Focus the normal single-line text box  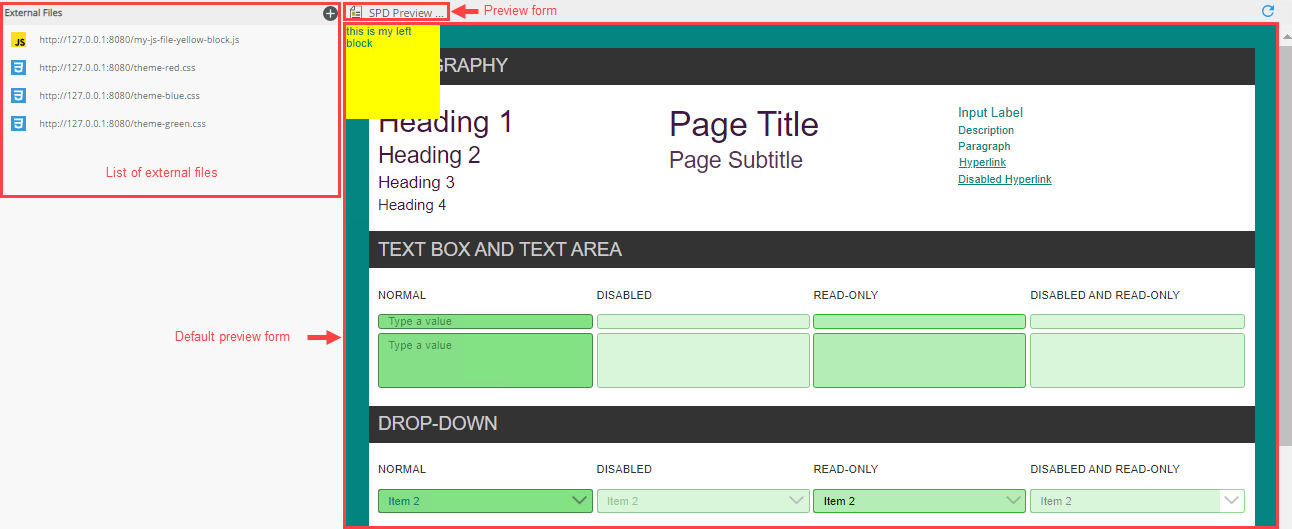pyautogui.click(x=485, y=321)
